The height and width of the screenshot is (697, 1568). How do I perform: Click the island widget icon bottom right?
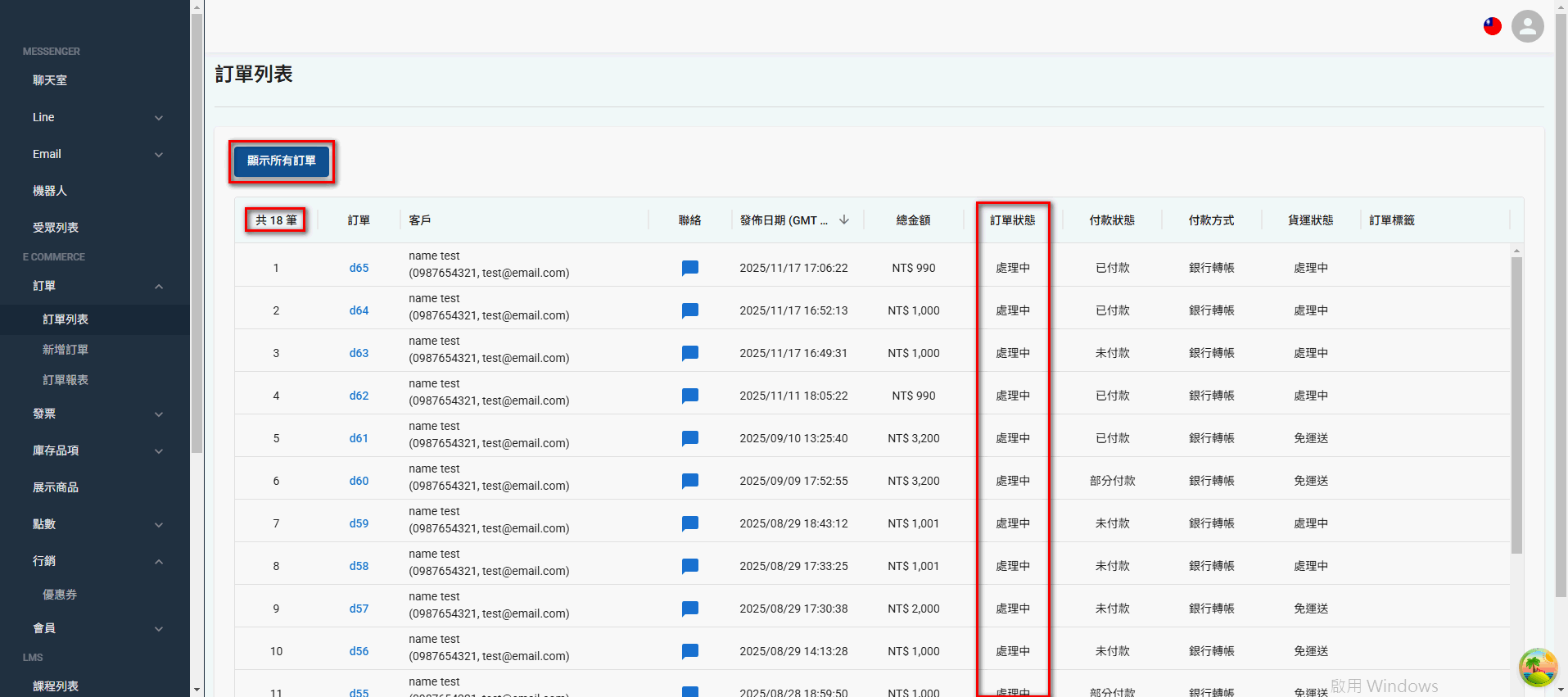pyautogui.click(x=1538, y=668)
